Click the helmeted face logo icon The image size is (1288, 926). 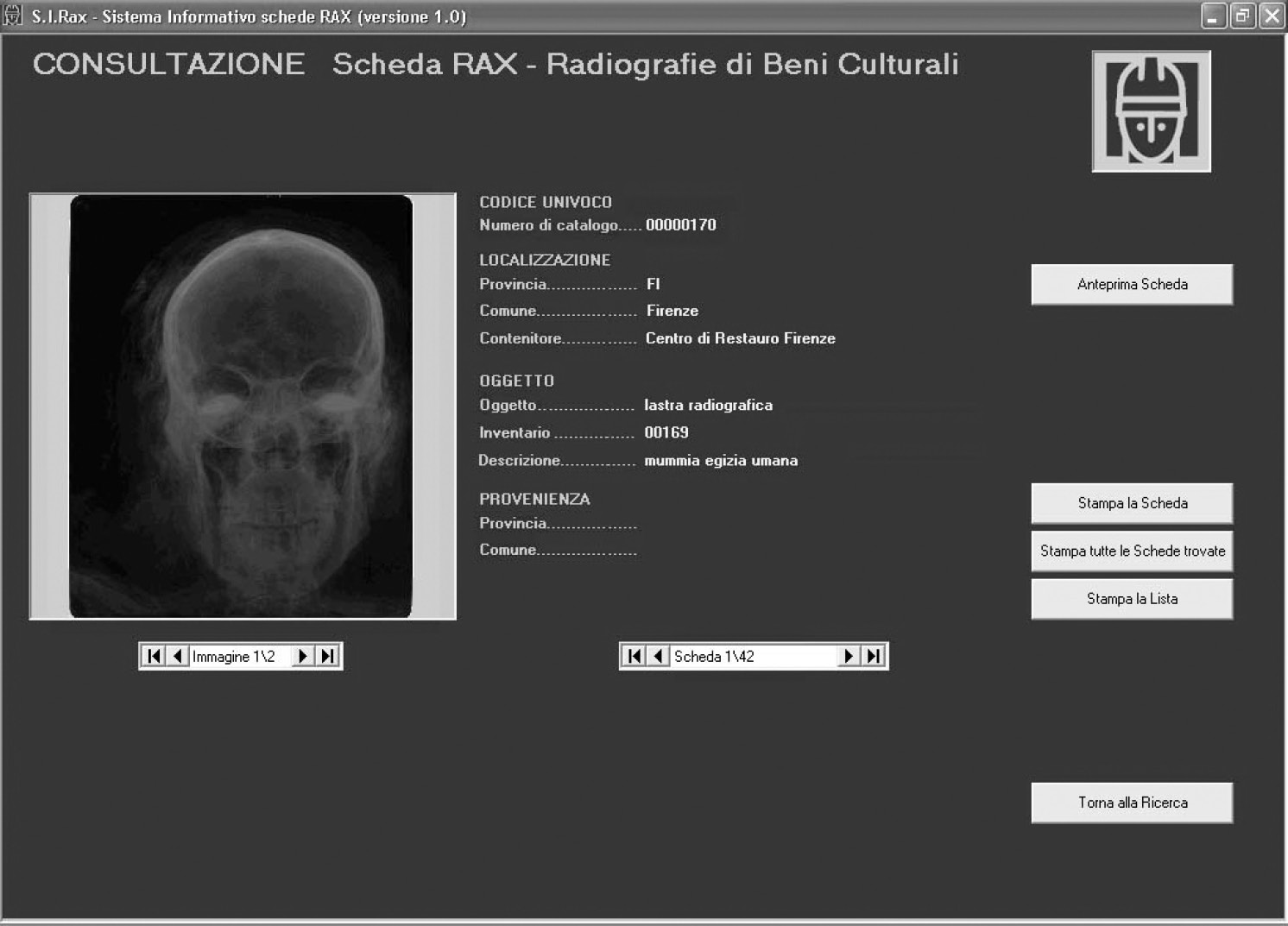[x=1151, y=111]
